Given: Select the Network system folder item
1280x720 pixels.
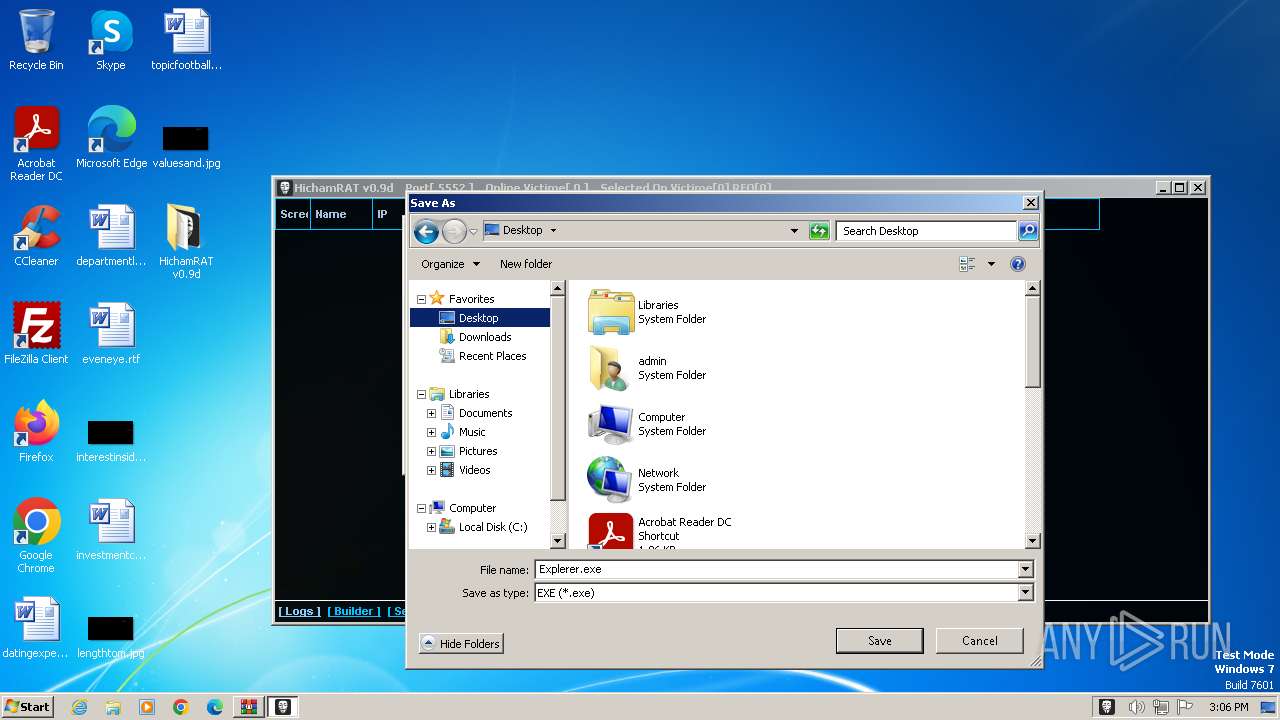Looking at the screenshot, I should 647,480.
